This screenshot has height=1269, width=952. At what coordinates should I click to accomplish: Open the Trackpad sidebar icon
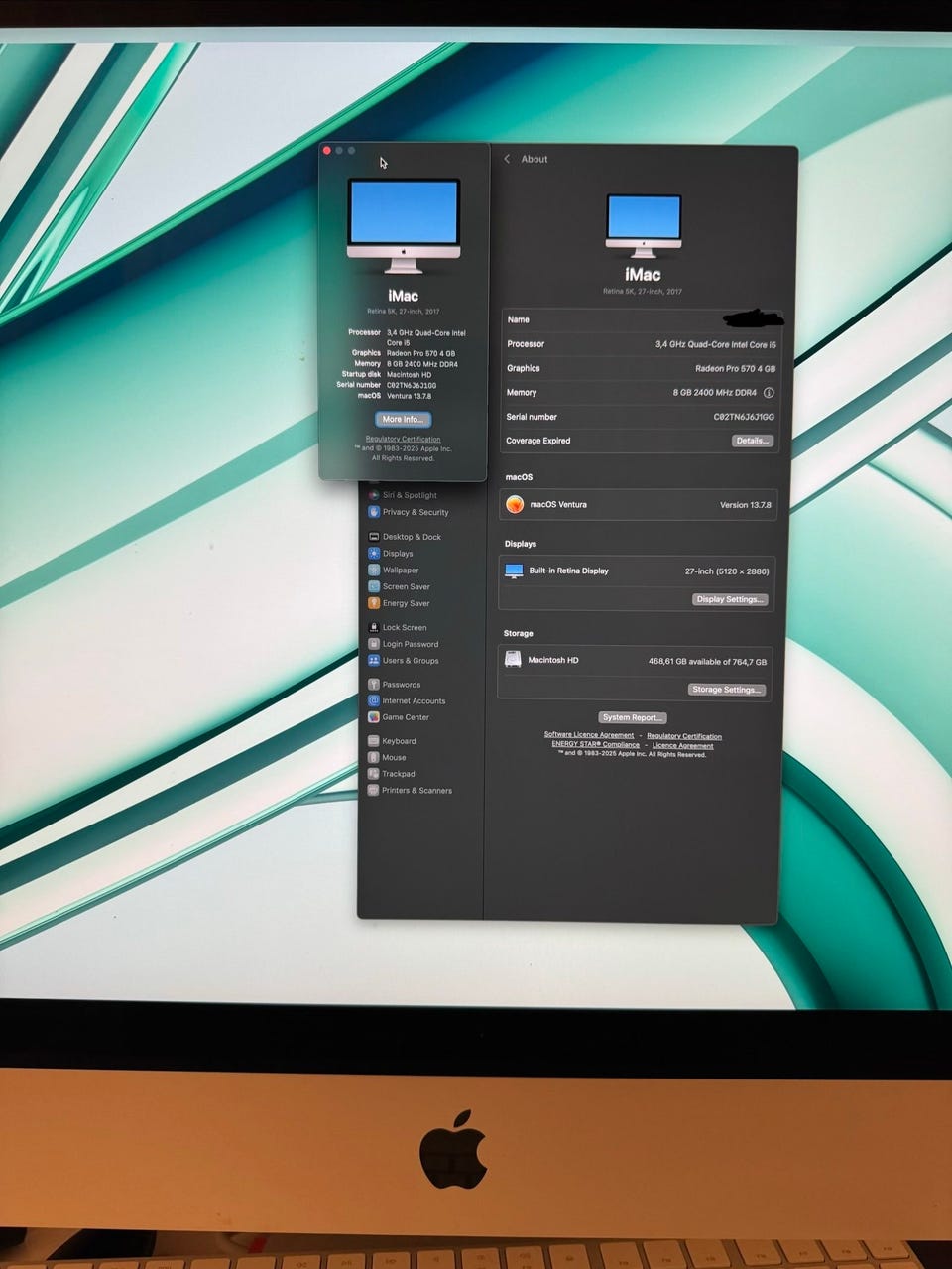click(374, 774)
